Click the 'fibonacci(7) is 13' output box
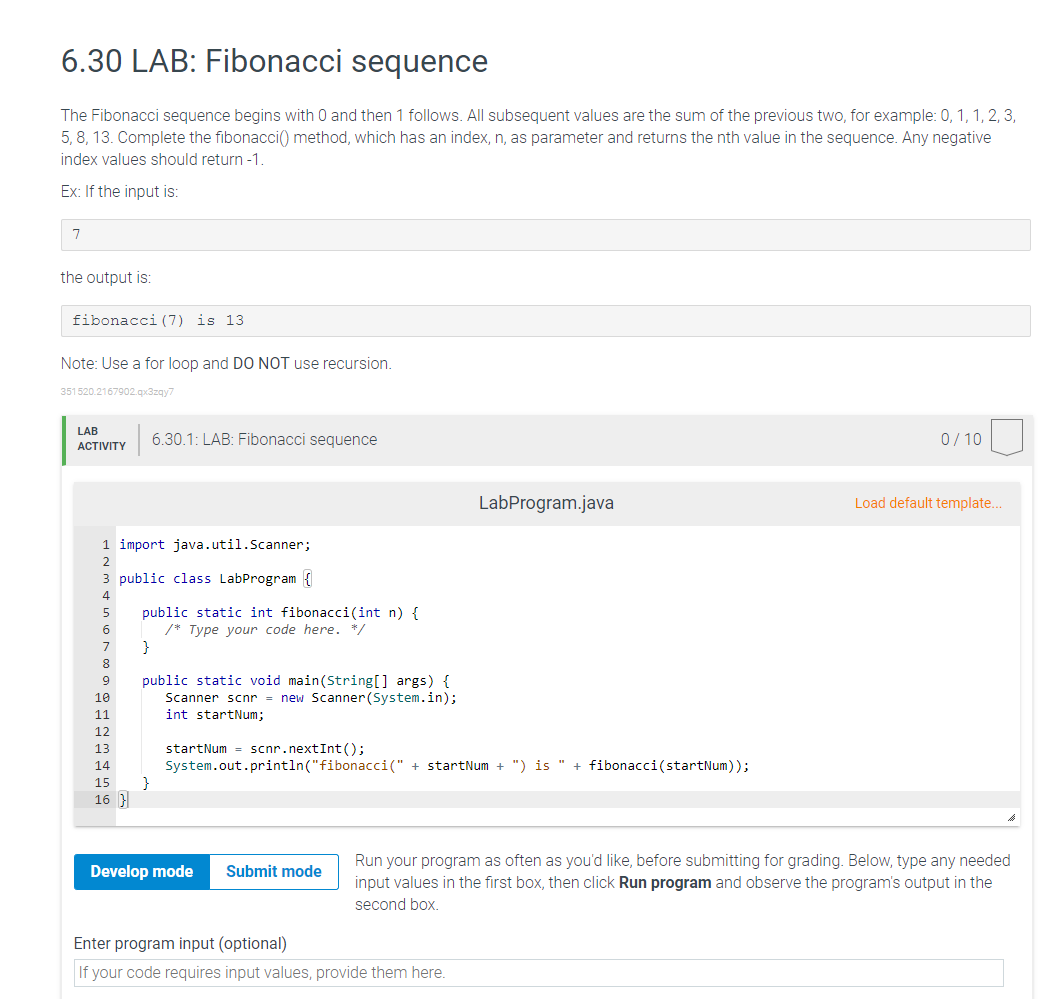The width and height of the screenshot is (1044, 999). (x=545, y=321)
